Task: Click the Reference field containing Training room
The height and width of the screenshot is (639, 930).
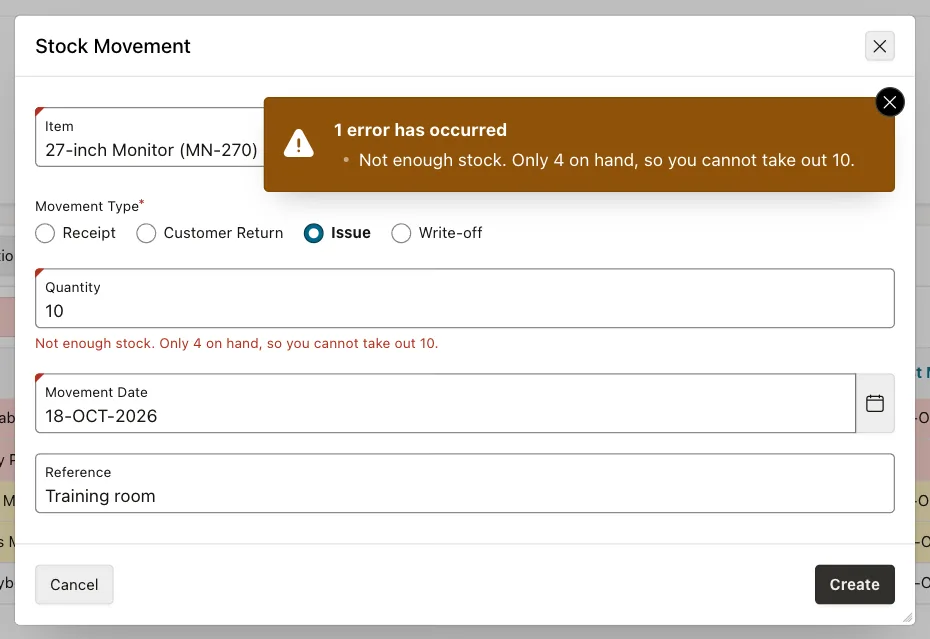Action: click(464, 484)
